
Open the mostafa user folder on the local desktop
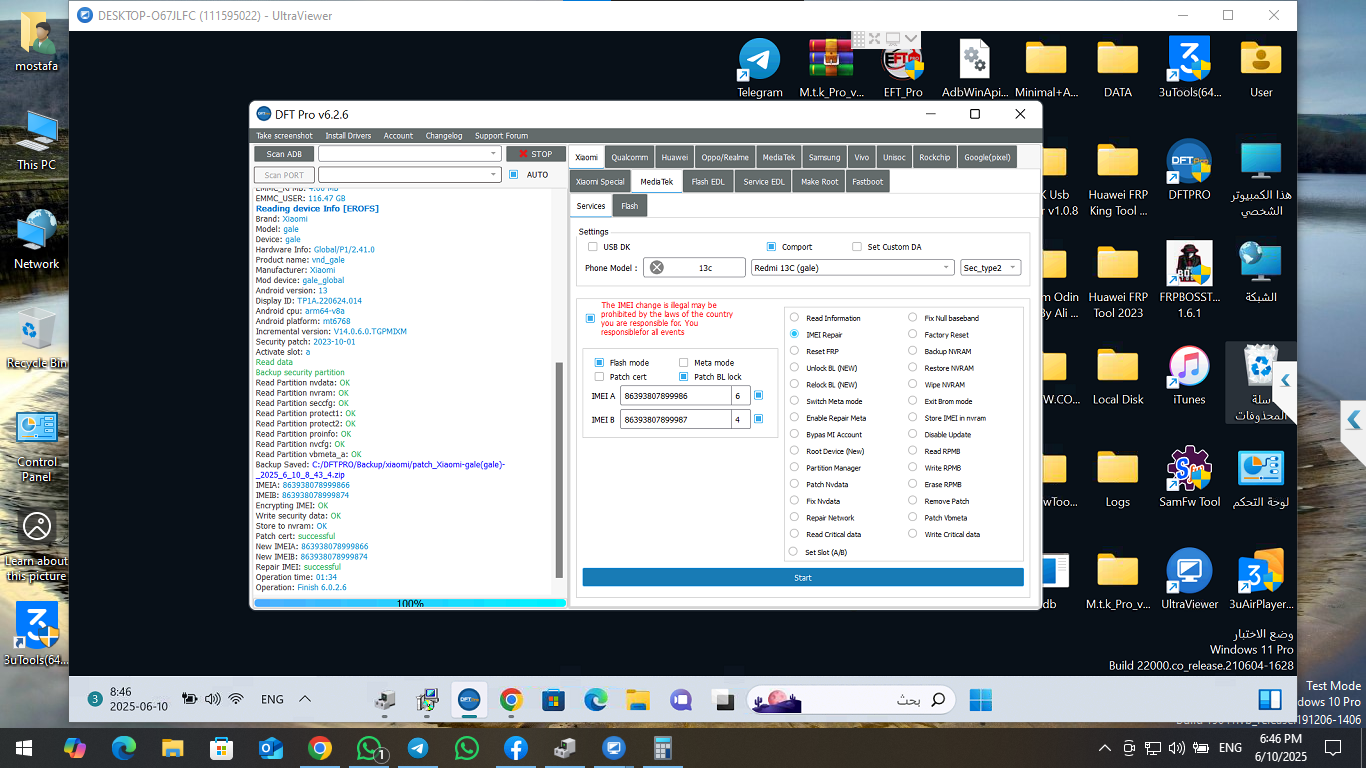click(37, 44)
